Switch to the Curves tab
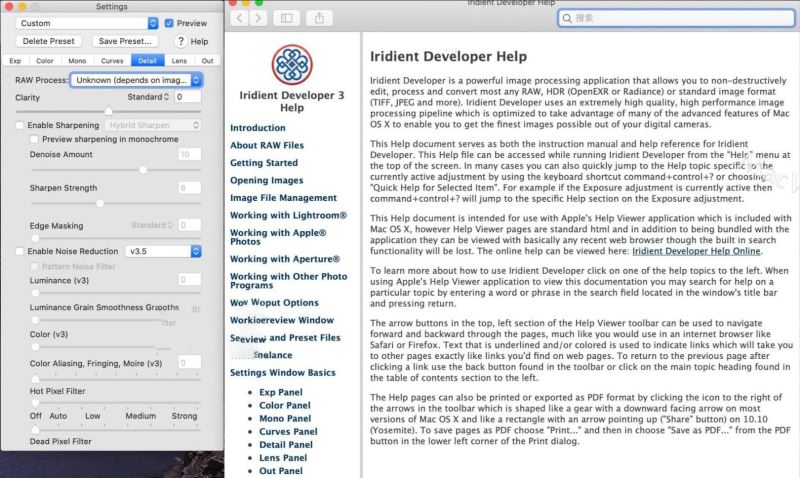 pos(112,61)
